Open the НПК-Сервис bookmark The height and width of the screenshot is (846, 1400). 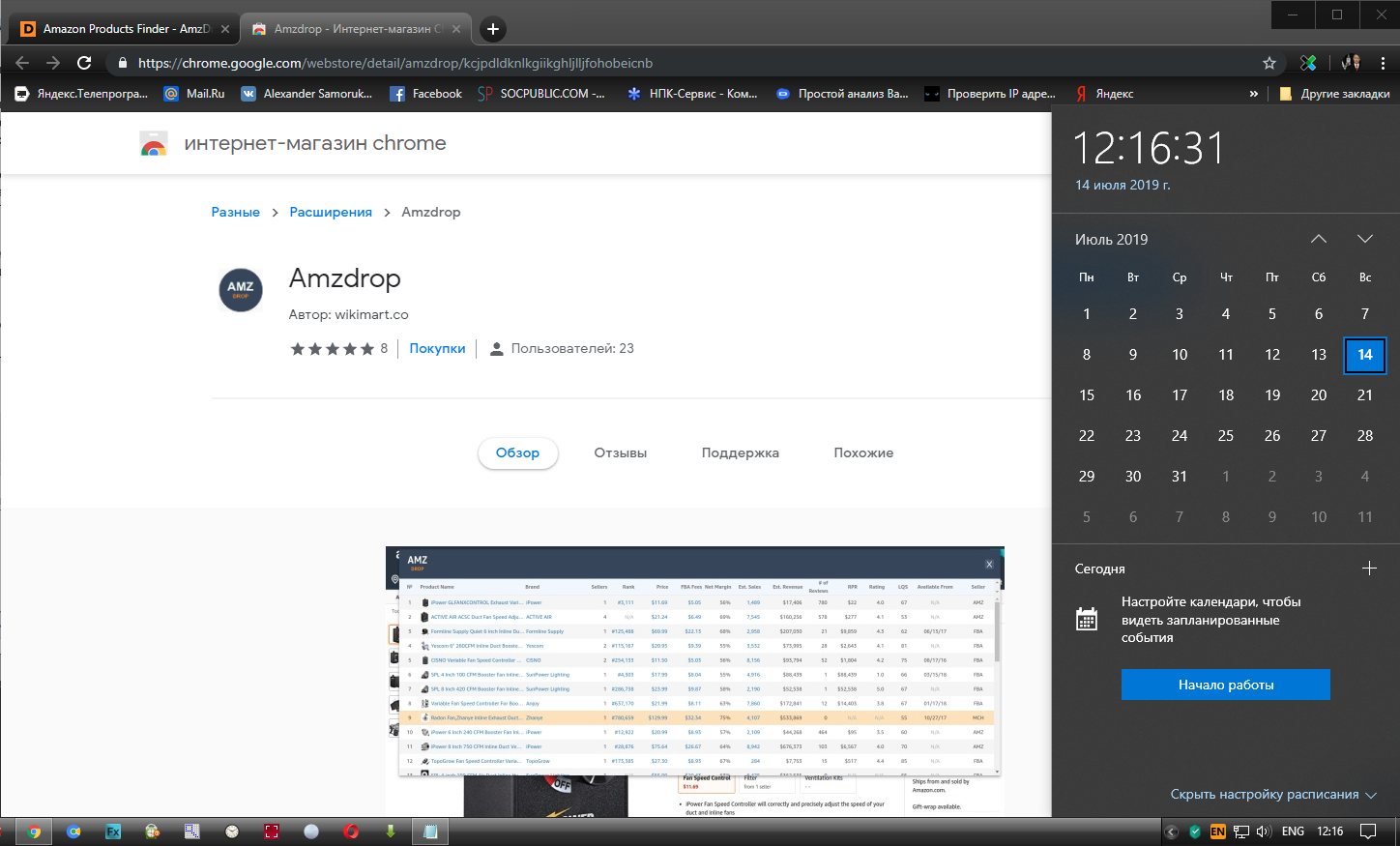691,94
